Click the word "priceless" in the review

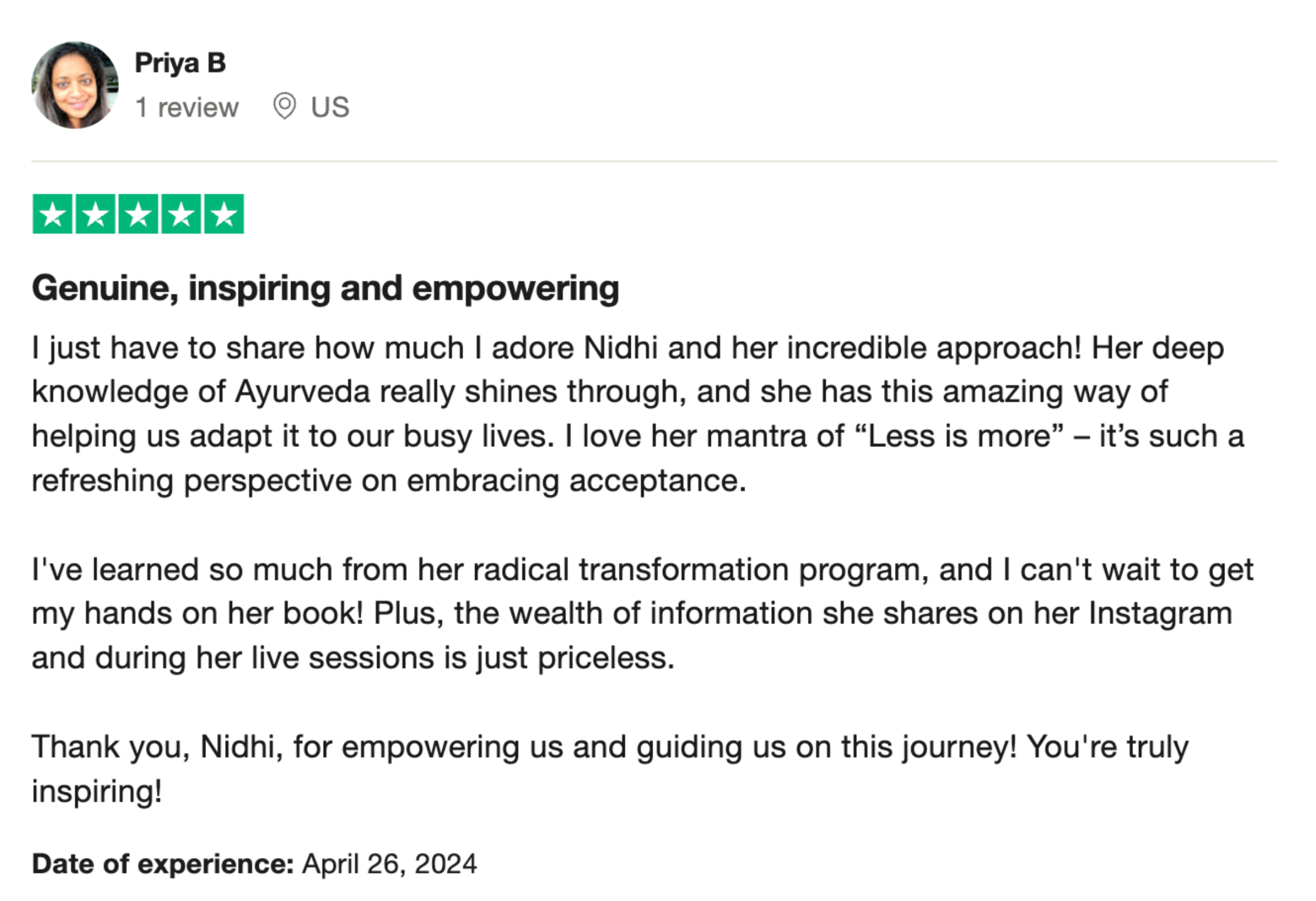click(x=605, y=658)
